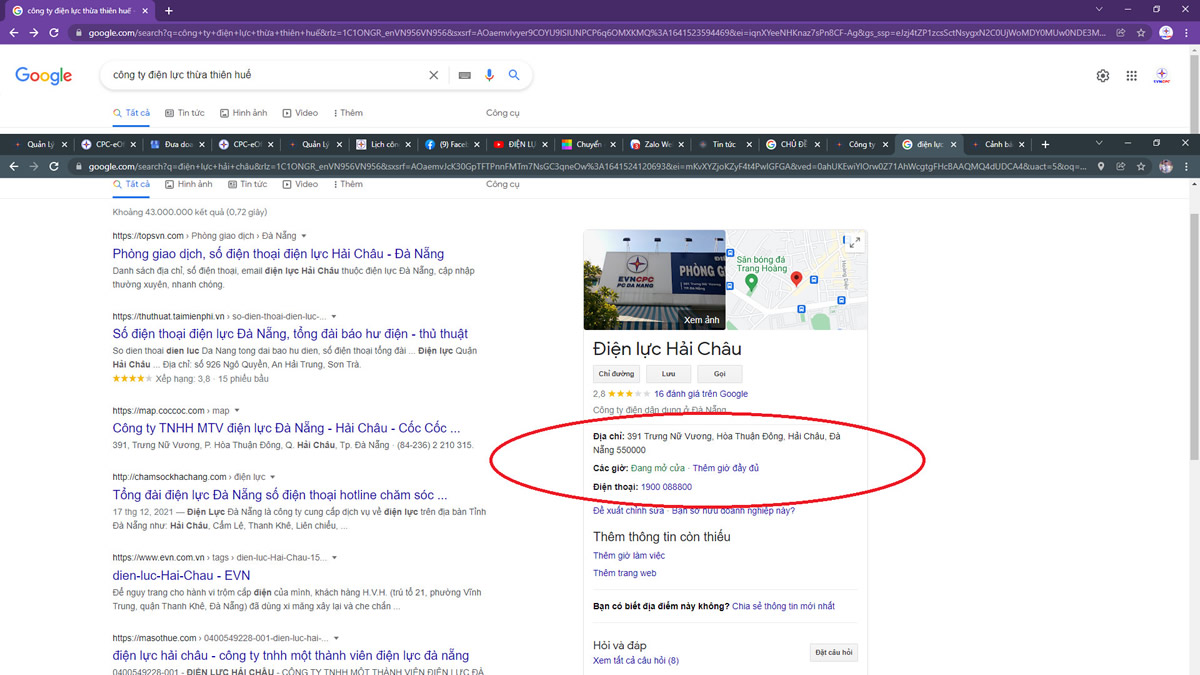Switch to the Hình ảnh tab at top

click(x=244, y=113)
